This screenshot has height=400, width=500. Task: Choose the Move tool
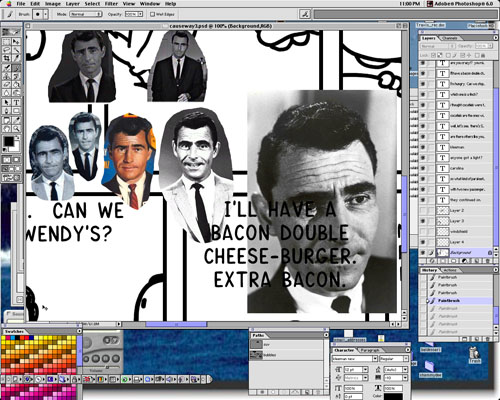(x=16, y=41)
